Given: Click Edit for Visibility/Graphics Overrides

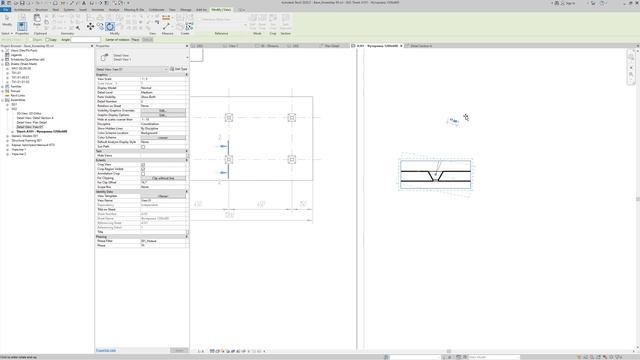Looking at the screenshot, I should point(163,111).
